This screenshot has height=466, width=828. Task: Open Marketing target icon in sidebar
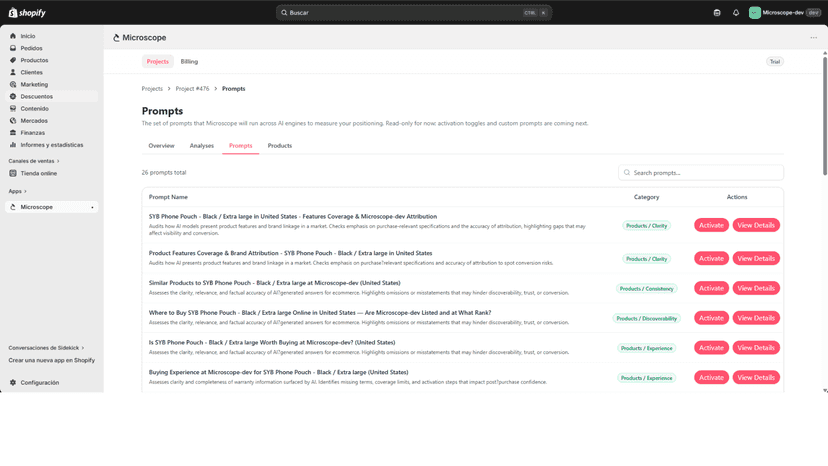point(13,85)
